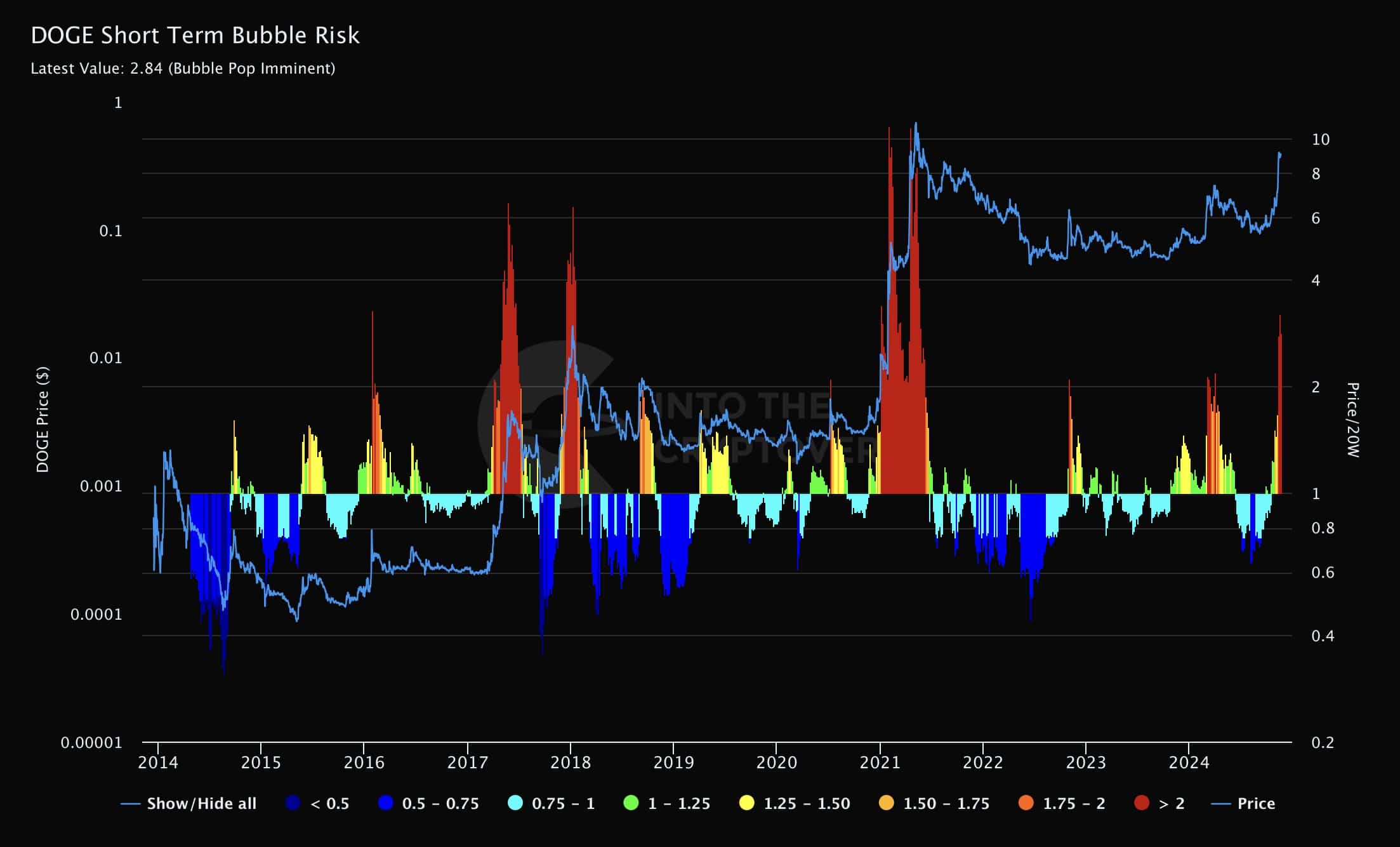Click the right axis value 0.6
The height and width of the screenshot is (847, 1400).
tap(1323, 573)
